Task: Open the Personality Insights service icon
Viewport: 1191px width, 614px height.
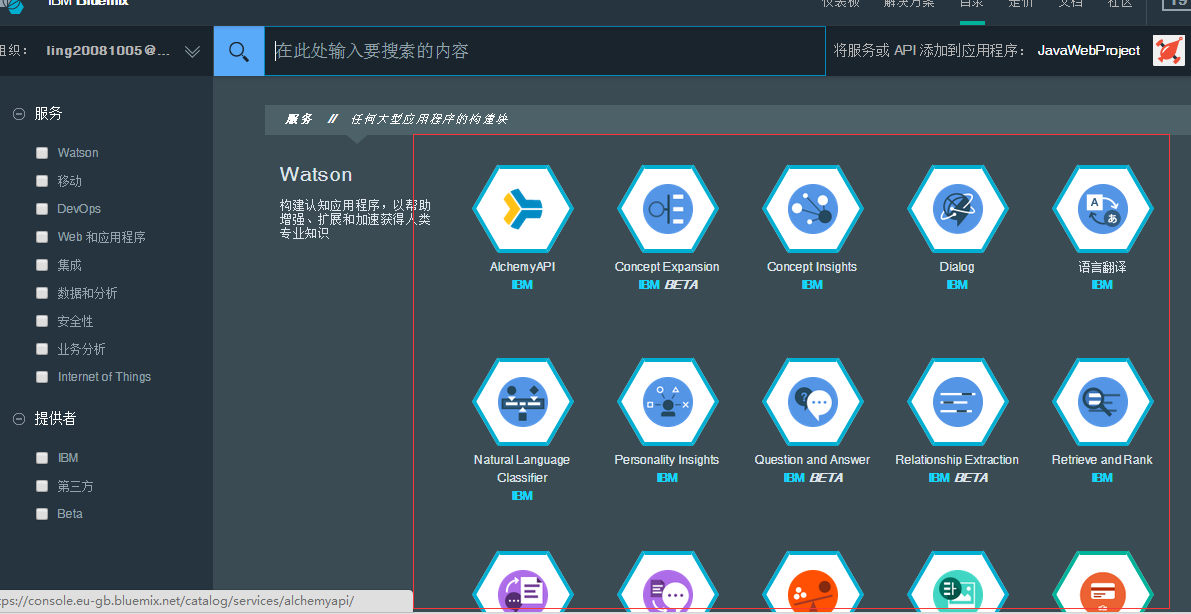Action: [x=667, y=402]
